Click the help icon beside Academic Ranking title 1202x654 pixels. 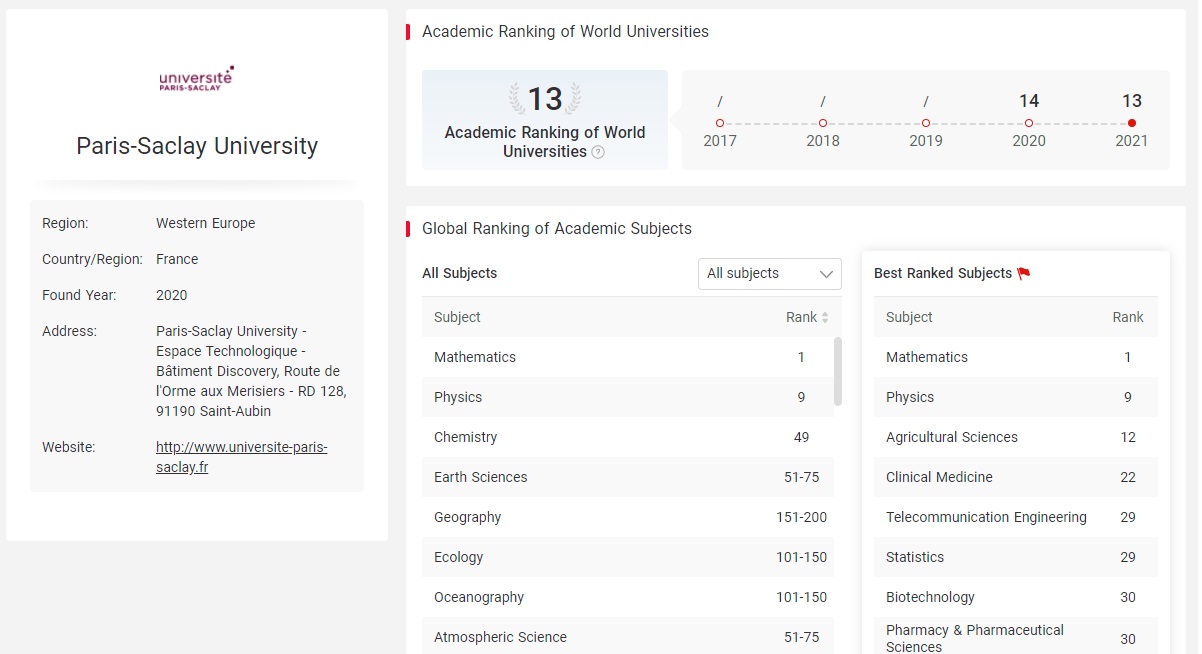pos(598,152)
